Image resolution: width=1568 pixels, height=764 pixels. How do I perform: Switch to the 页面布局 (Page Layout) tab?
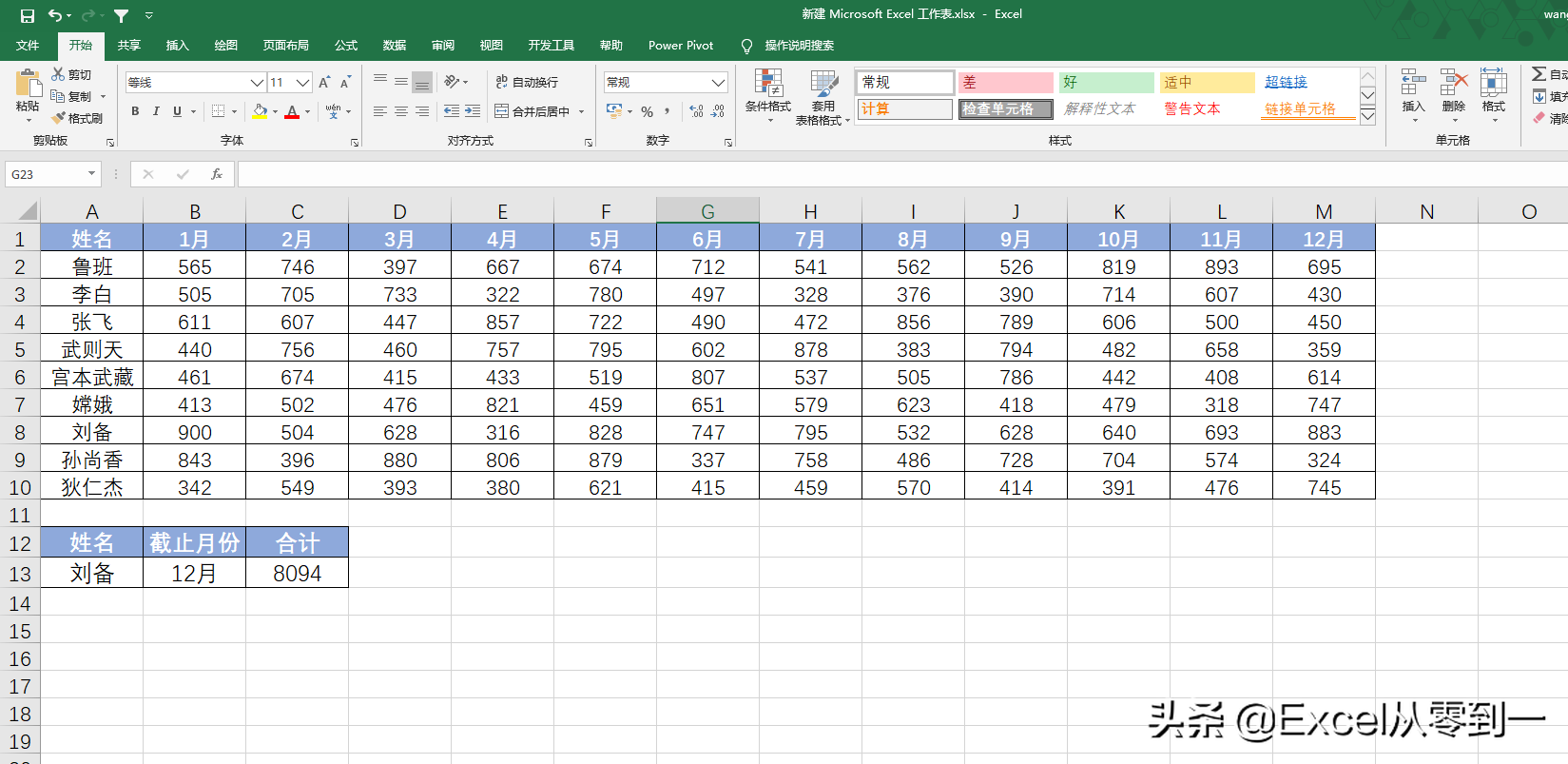pos(286,45)
